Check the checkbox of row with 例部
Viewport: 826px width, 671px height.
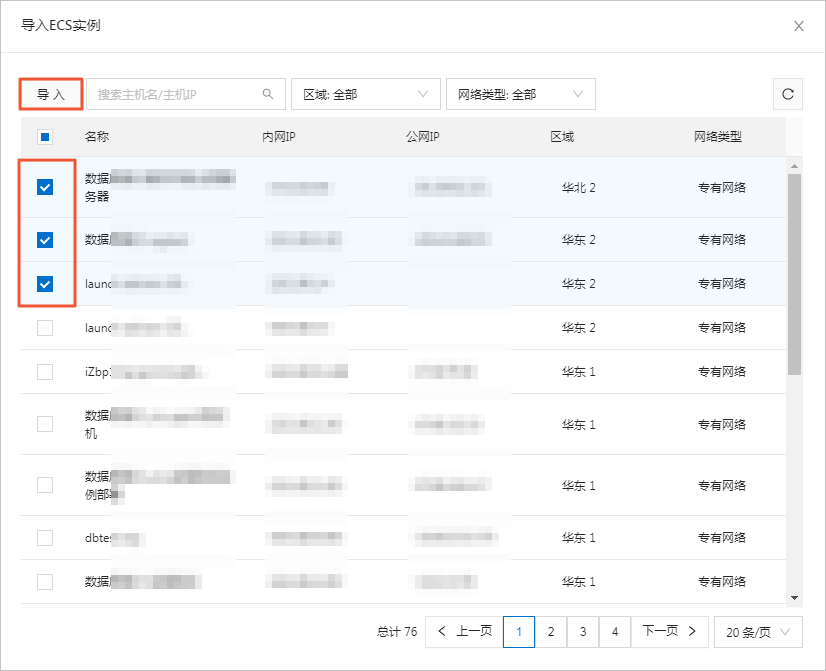pos(45,485)
